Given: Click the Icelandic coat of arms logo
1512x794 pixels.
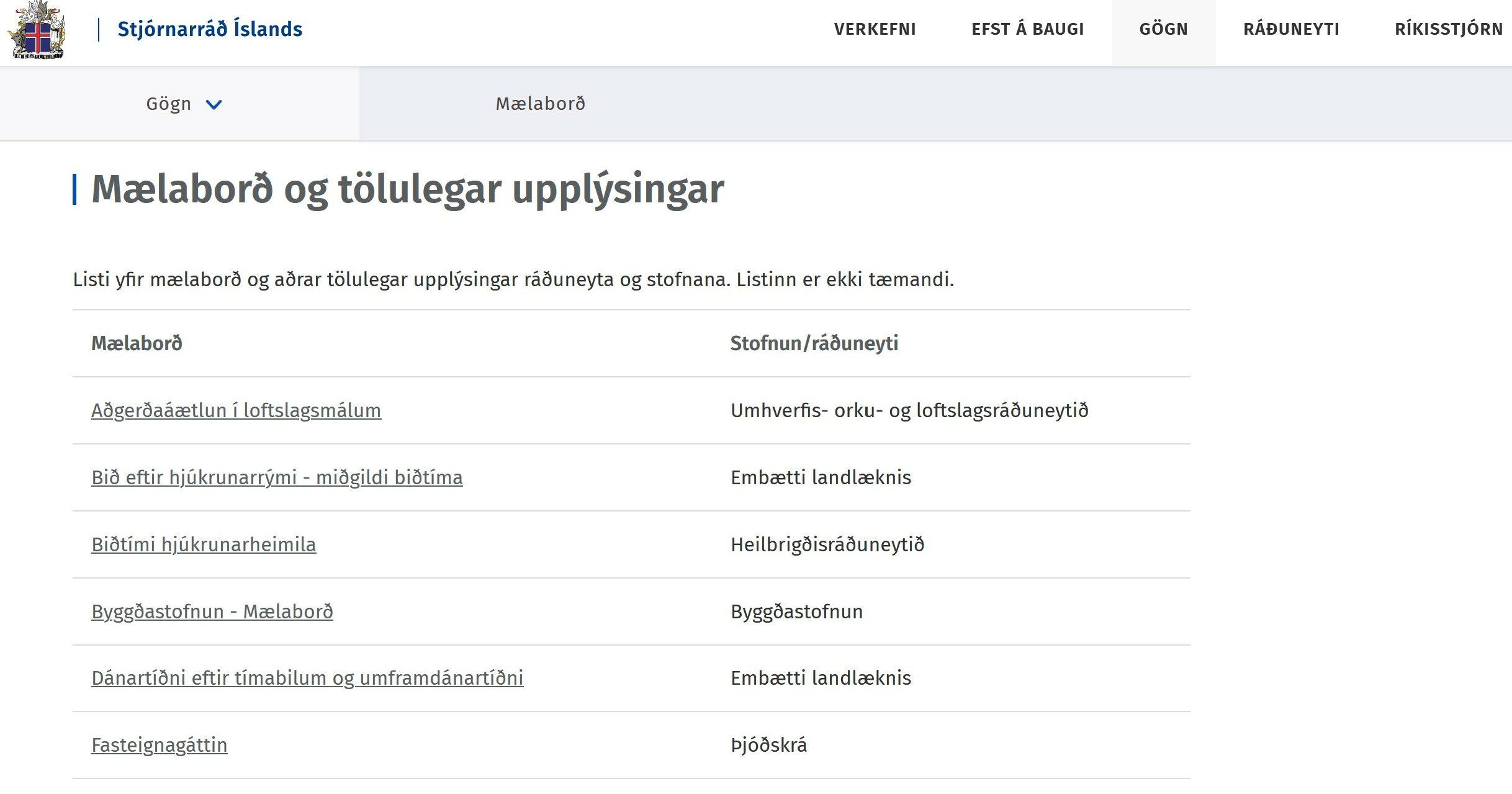Looking at the screenshot, I should (37, 29).
